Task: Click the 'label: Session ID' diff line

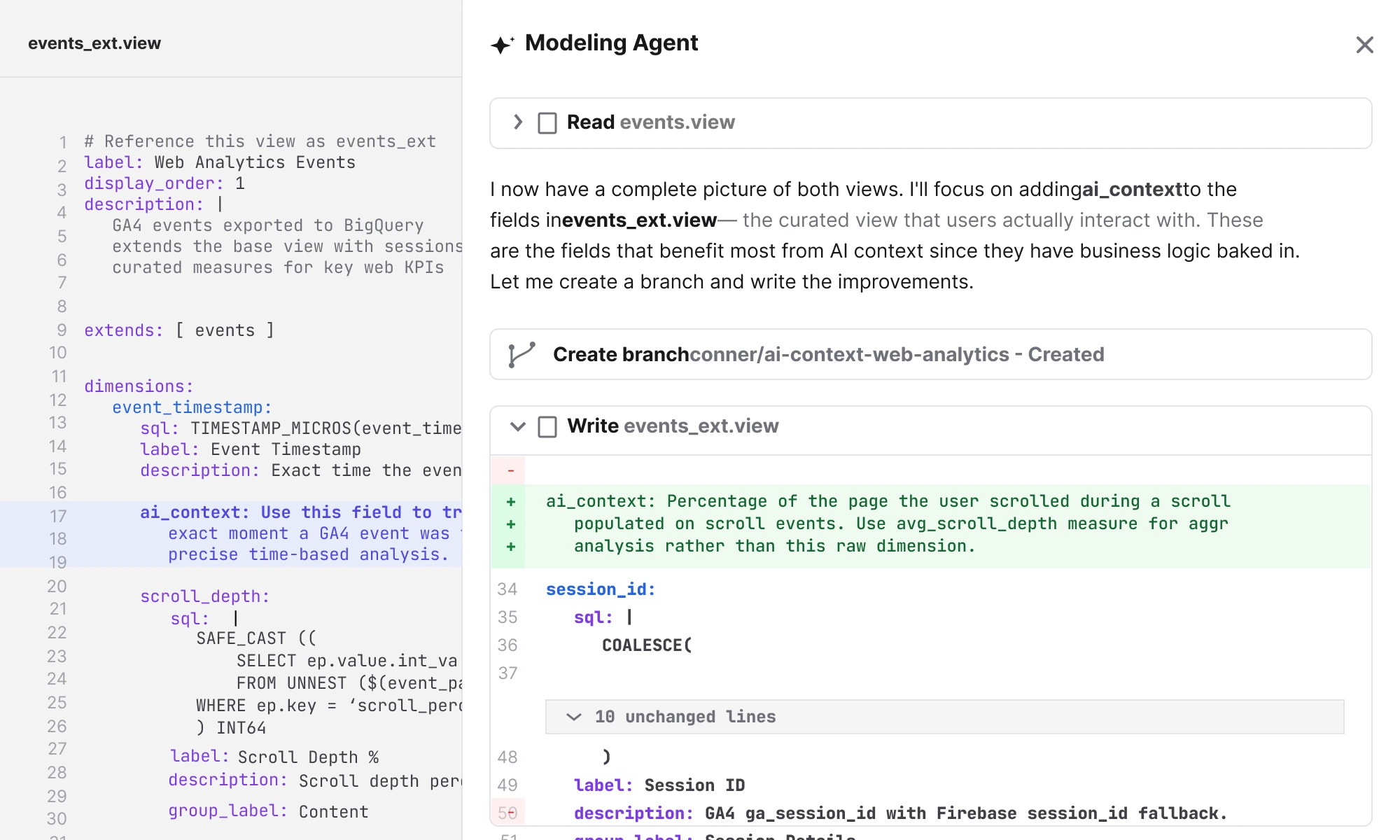Action: tap(659, 785)
